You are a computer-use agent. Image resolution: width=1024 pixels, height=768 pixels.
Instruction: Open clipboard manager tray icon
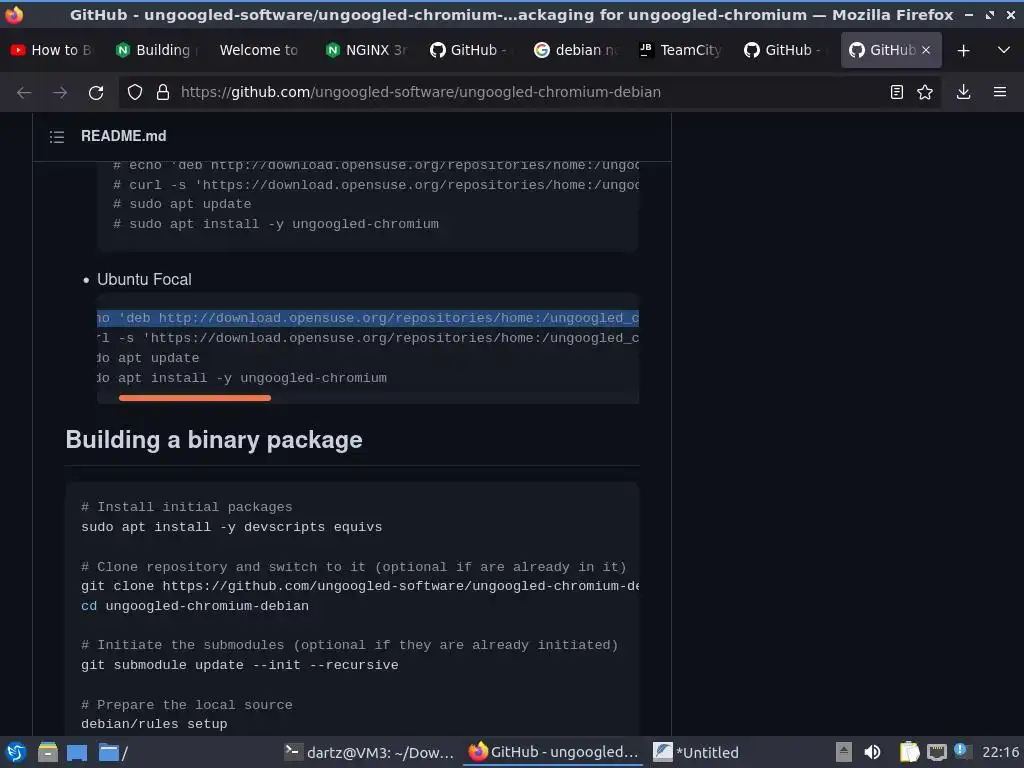click(x=909, y=752)
